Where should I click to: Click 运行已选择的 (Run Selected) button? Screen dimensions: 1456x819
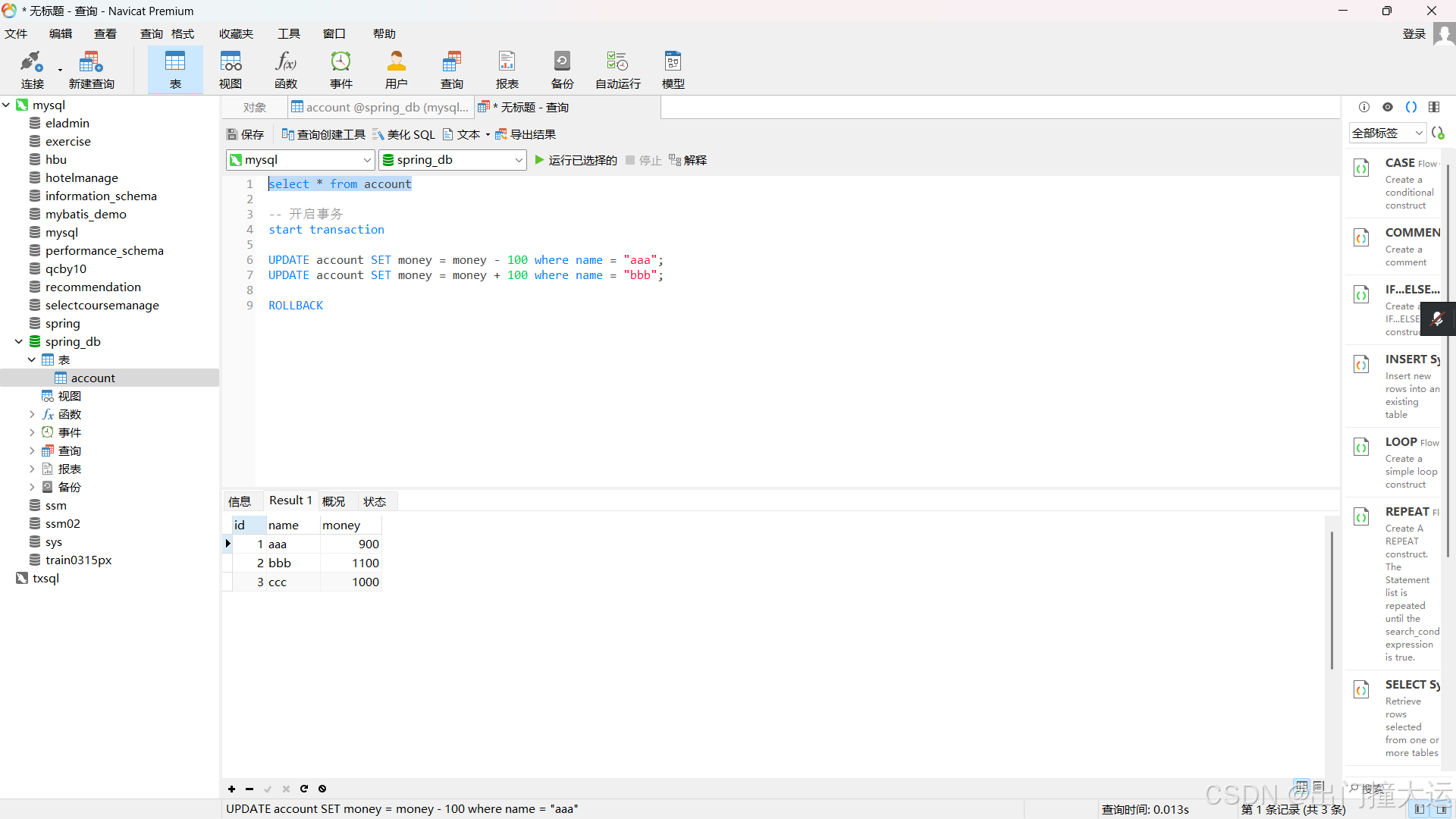pyautogui.click(x=576, y=160)
